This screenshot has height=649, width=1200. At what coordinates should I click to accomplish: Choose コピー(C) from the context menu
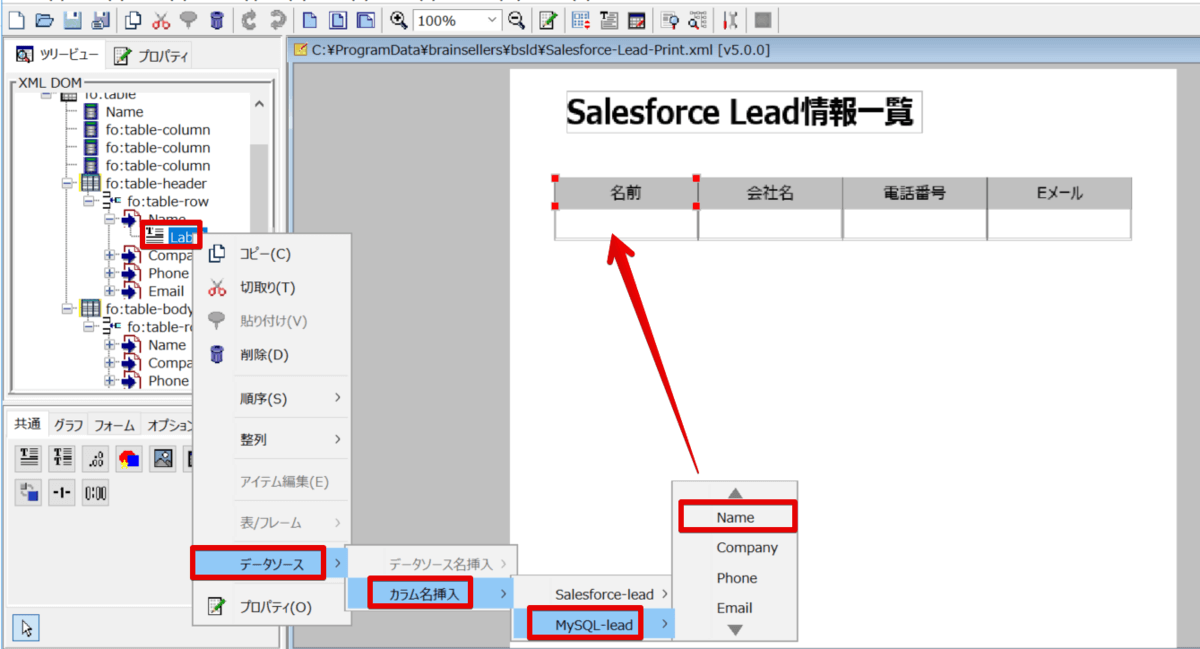(x=273, y=254)
